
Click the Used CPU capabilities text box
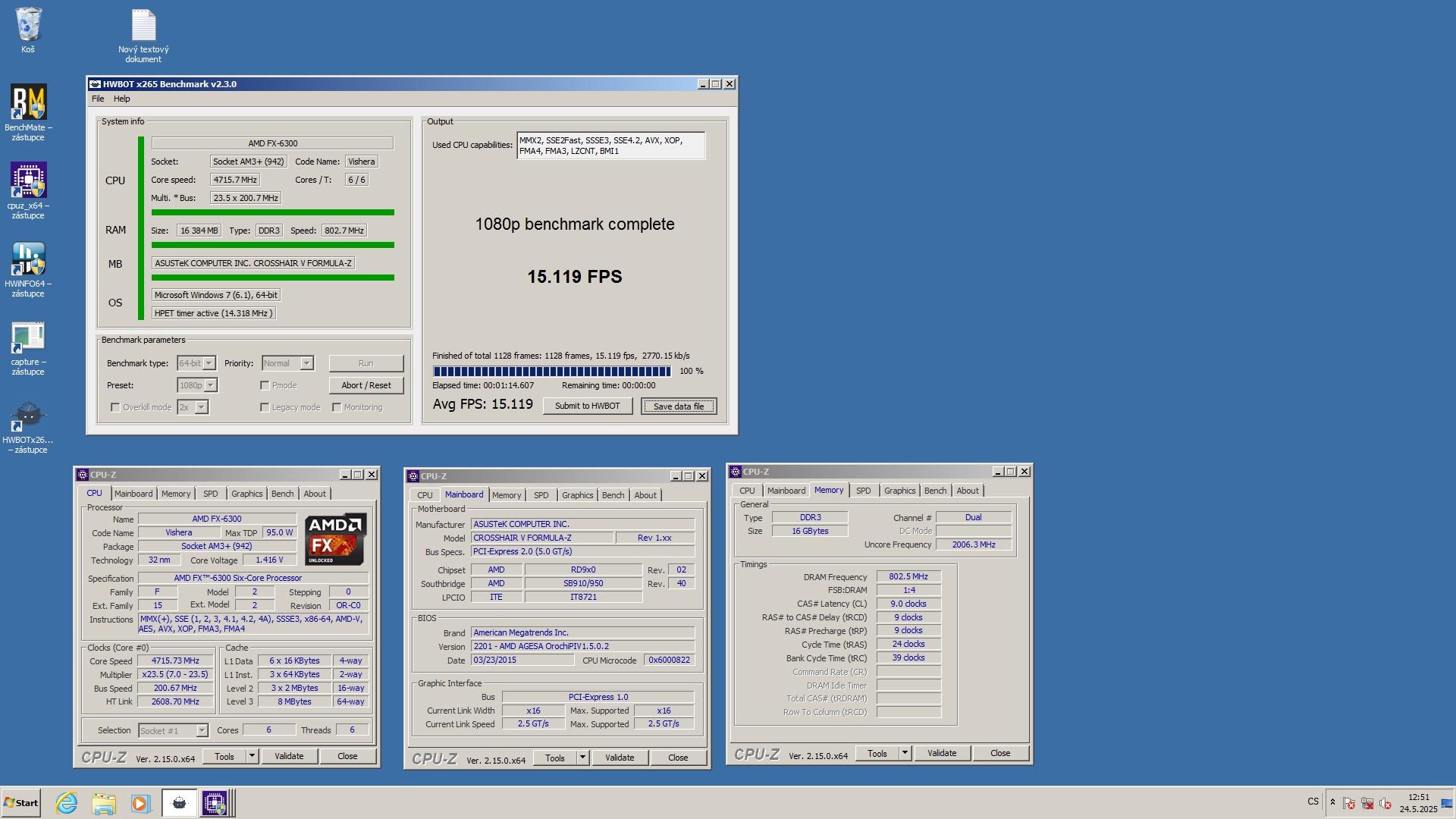click(610, 146)
